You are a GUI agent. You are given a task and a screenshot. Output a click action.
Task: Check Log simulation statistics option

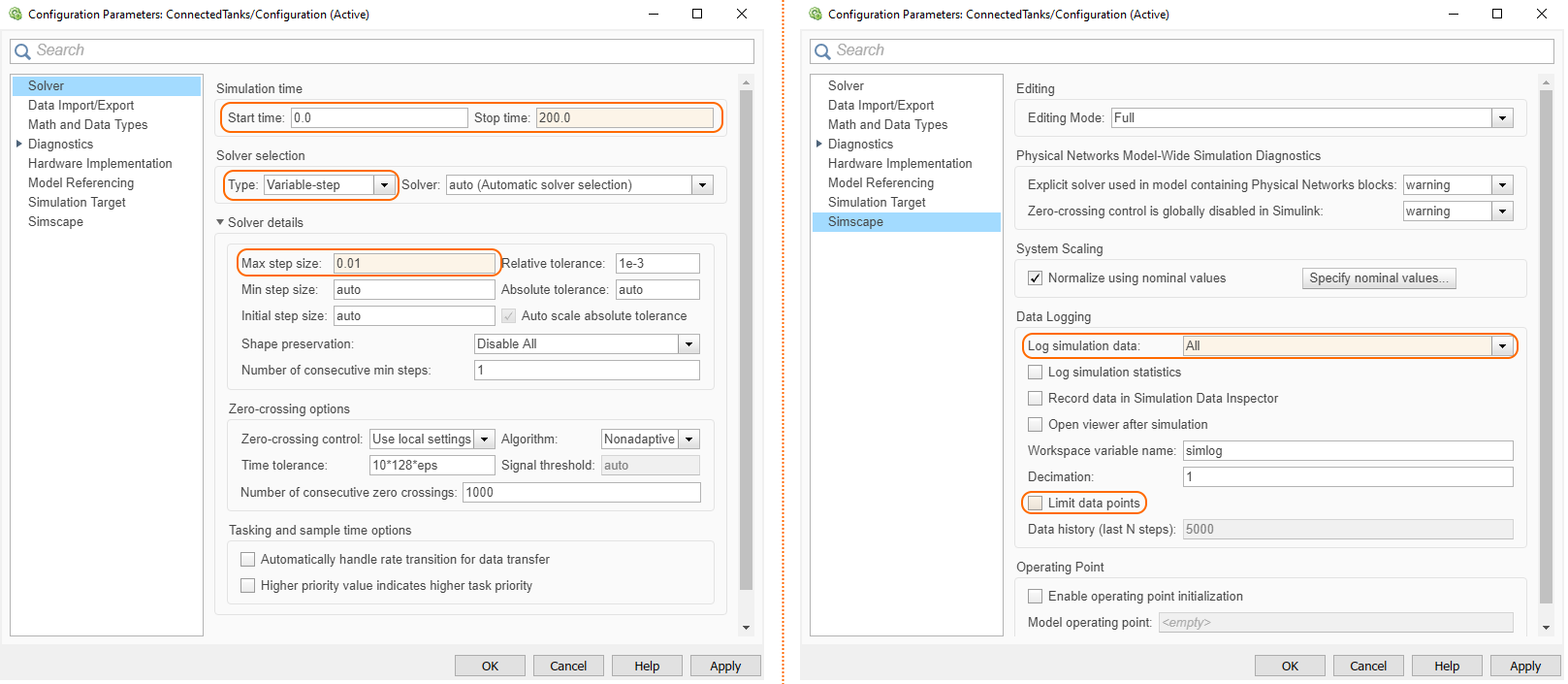pos(1035,373)
